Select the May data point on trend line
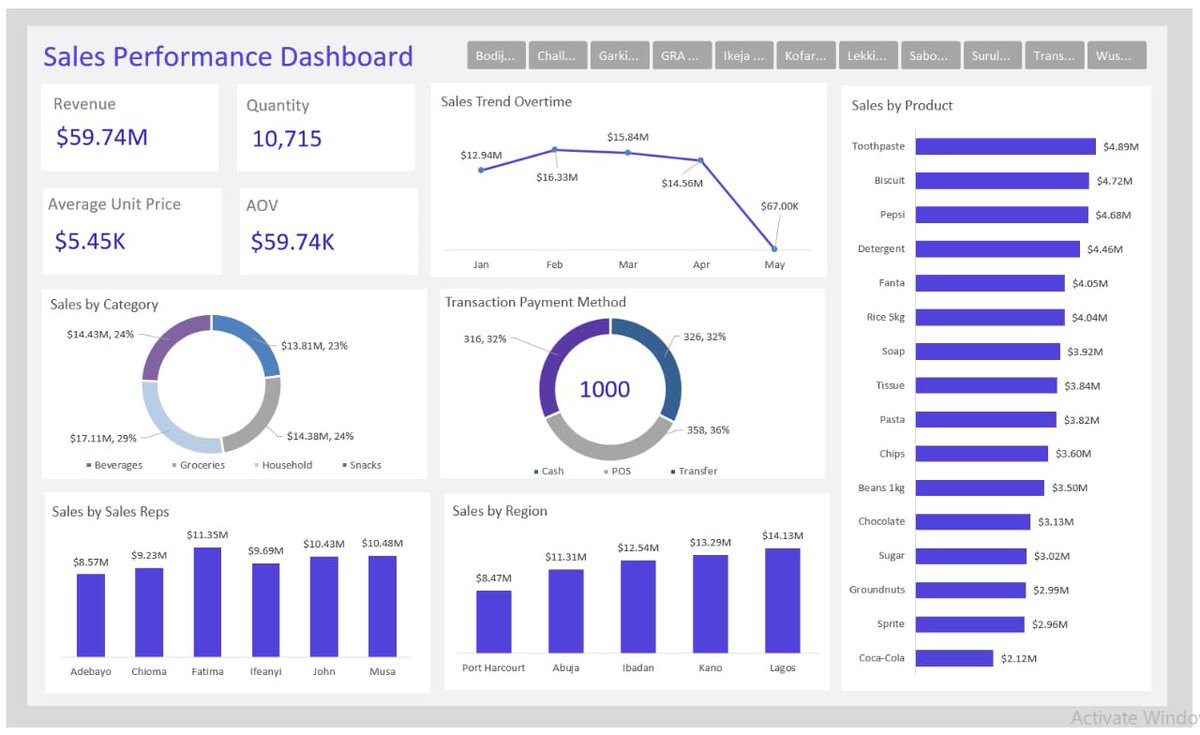 (x=774, y=248)
